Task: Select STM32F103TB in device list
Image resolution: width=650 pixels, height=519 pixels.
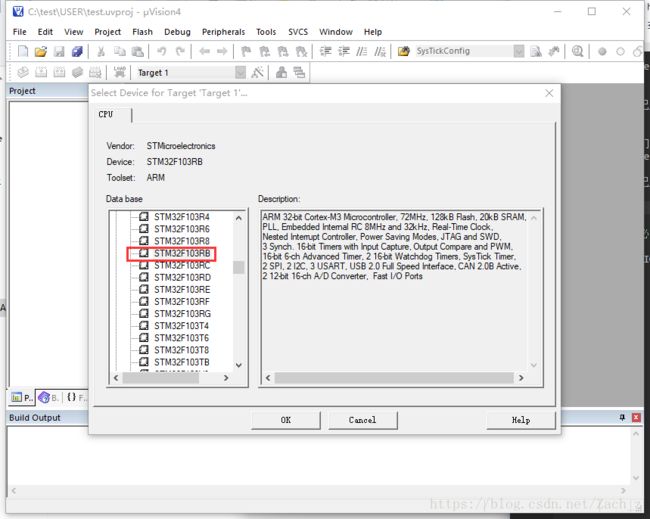Action: tap(182, 362)
